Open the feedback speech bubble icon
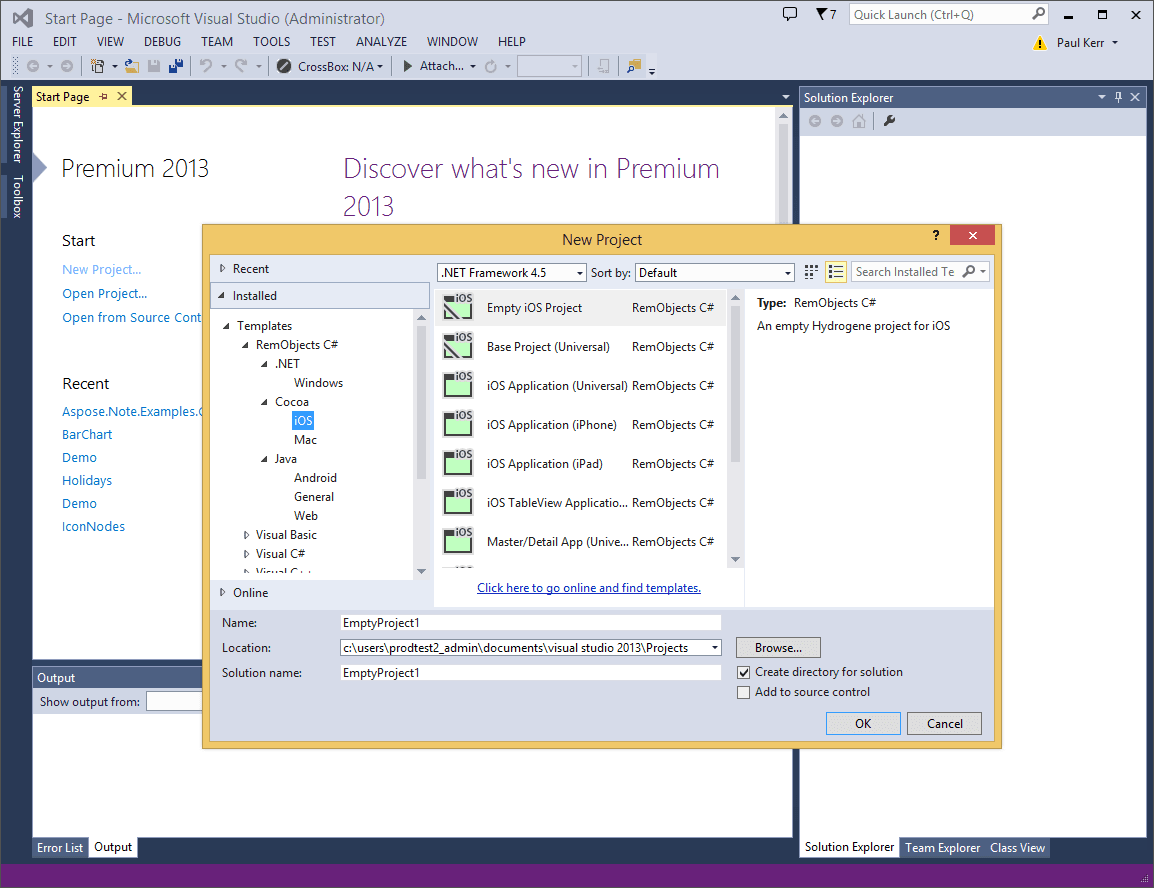This screenshot has width=1154, height=888. point(790,14)
